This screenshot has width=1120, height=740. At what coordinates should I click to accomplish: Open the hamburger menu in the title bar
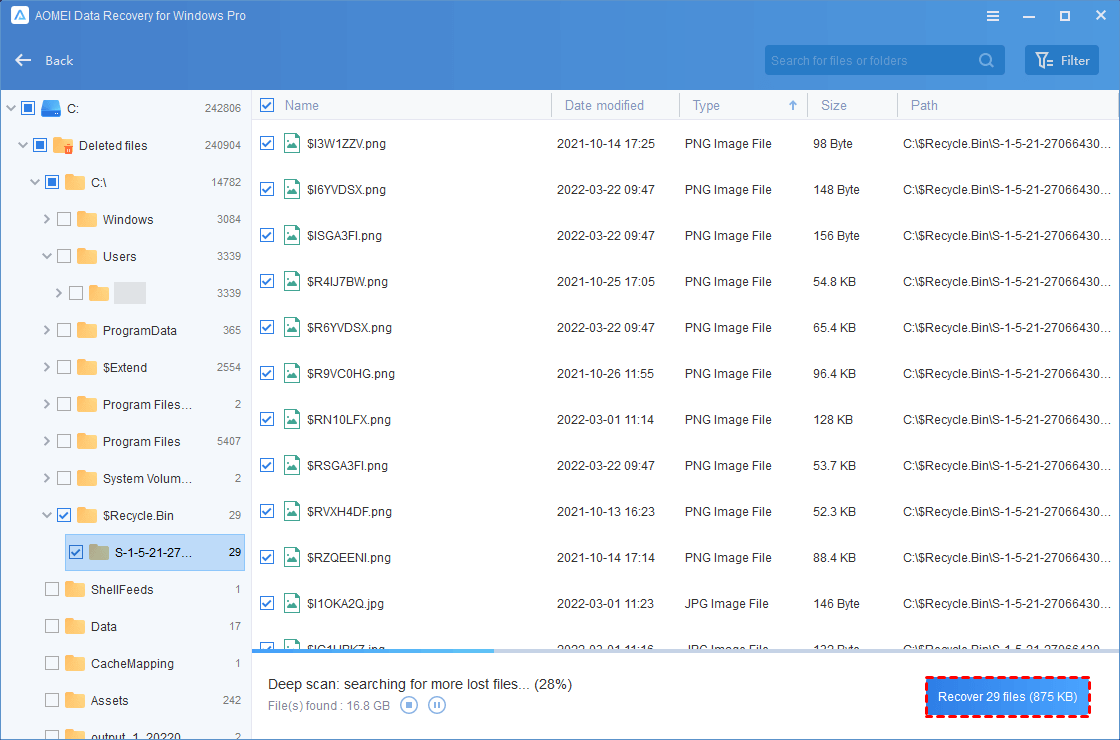click(x=992, y=15)
